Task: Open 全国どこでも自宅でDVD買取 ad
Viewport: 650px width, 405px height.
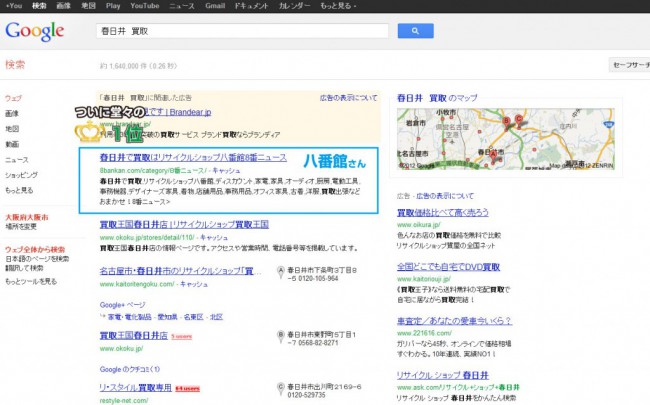Action: (449, 267)
